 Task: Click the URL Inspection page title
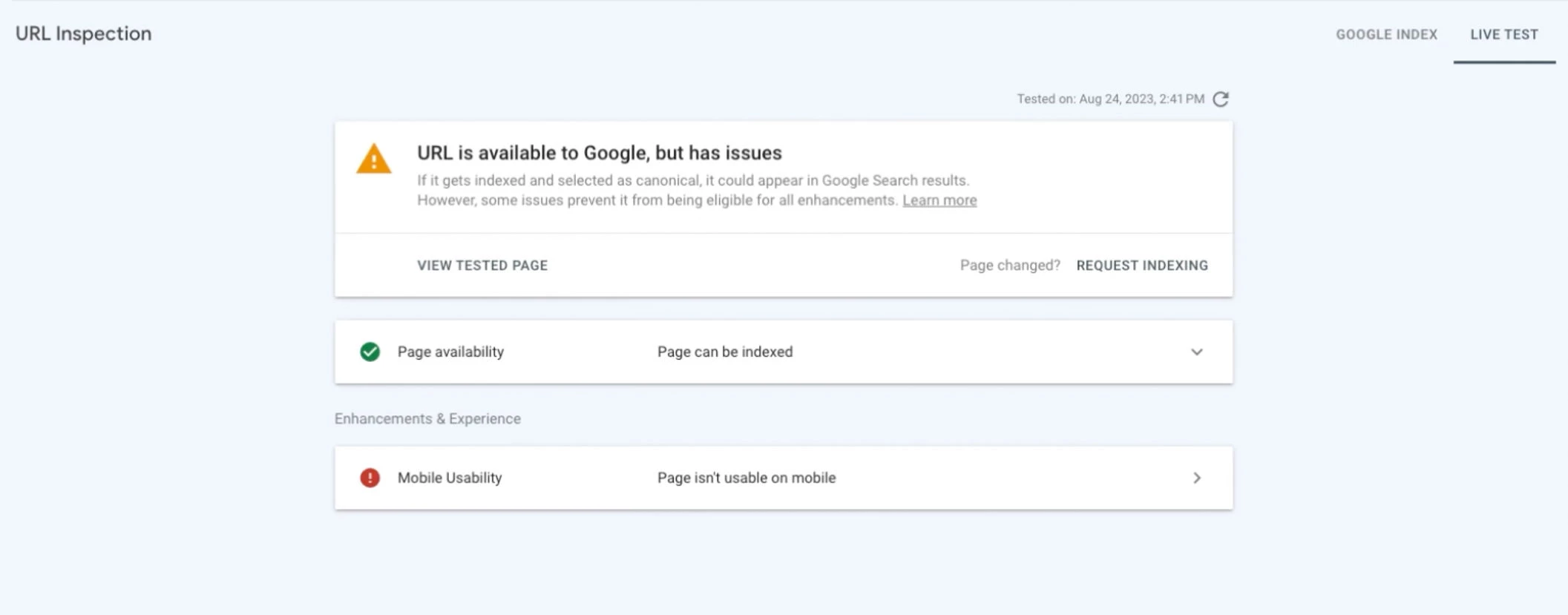(x=83, y=33)
